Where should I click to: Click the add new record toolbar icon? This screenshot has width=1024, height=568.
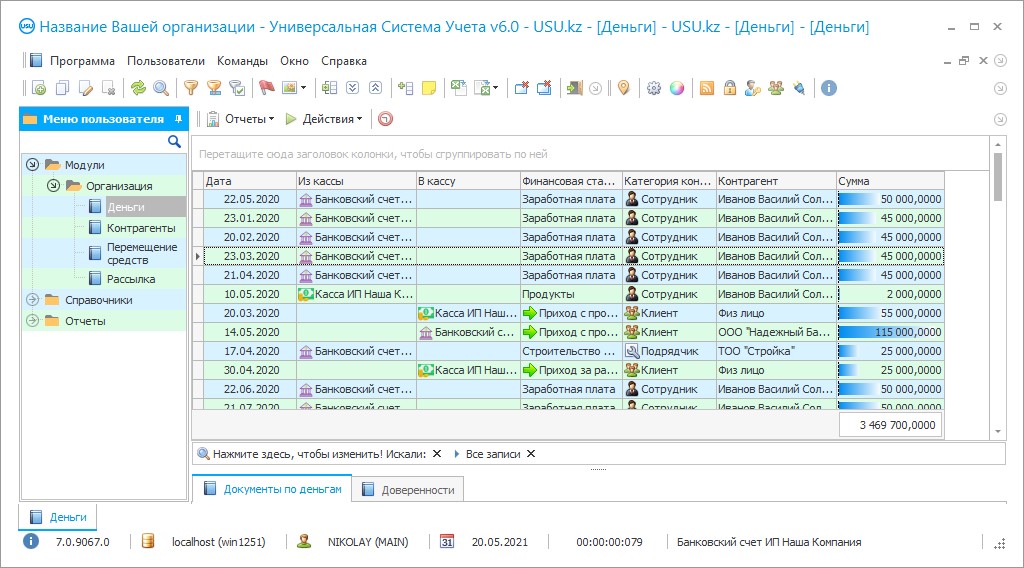pos(39,88)
